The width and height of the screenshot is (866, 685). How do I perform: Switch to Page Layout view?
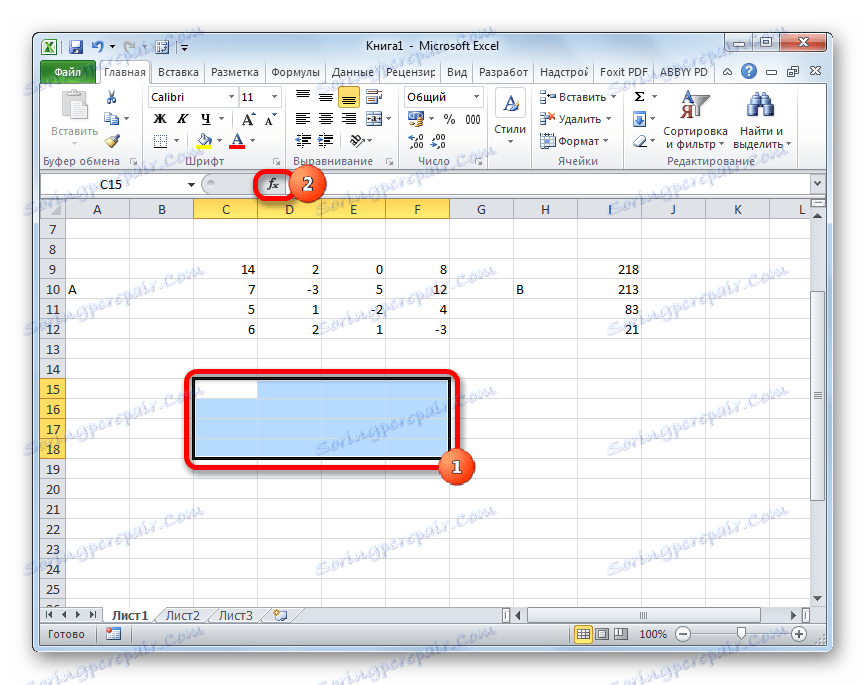[x=602, y=634]
